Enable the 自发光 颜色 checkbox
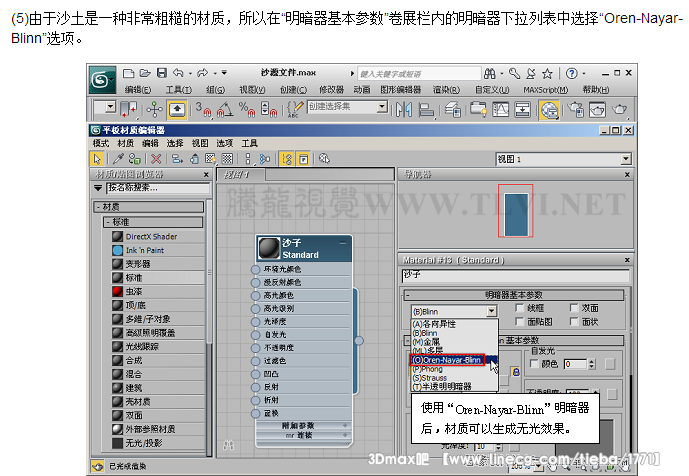This screenshot has height=476, width=689. [534, 363]
